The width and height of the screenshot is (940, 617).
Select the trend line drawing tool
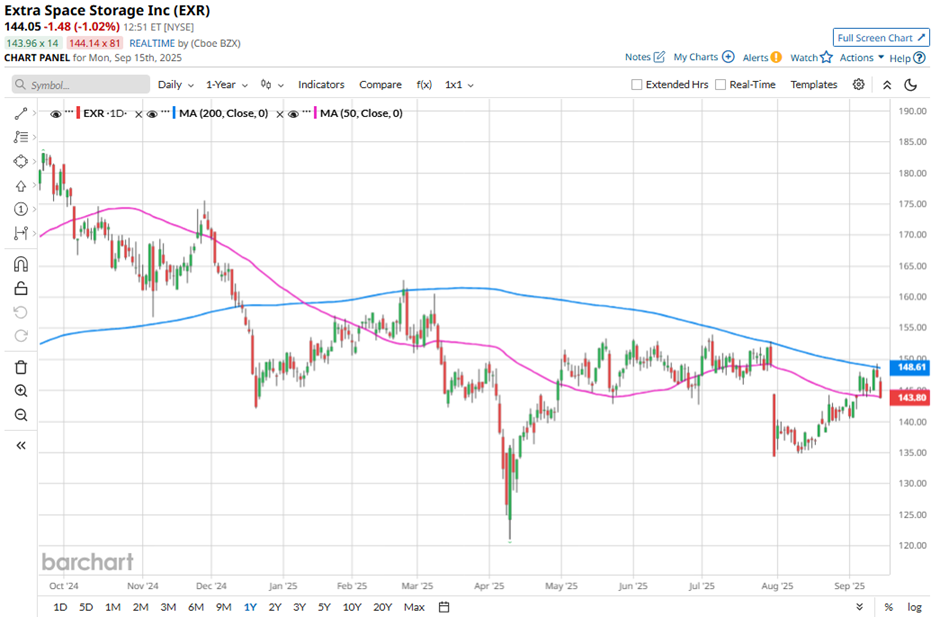point(21,113)
